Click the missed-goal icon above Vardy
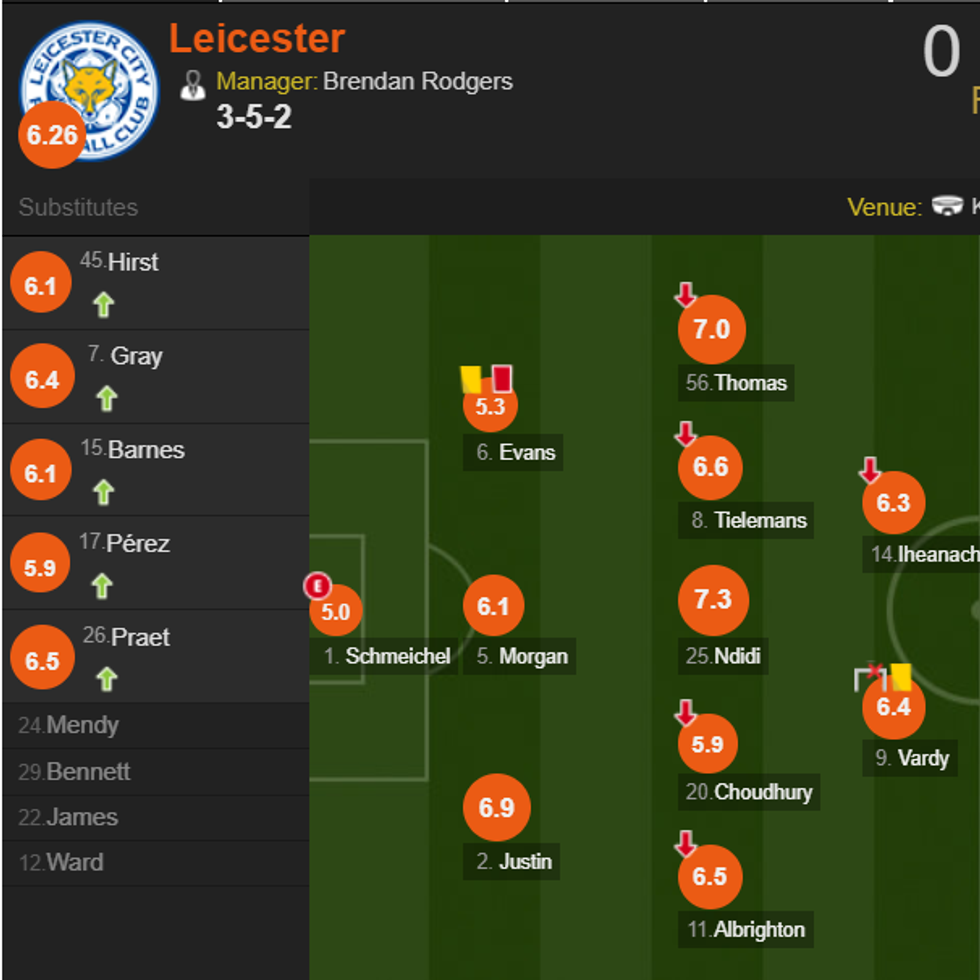The width and height of the screenshot is (980, 980). (870, 677)
